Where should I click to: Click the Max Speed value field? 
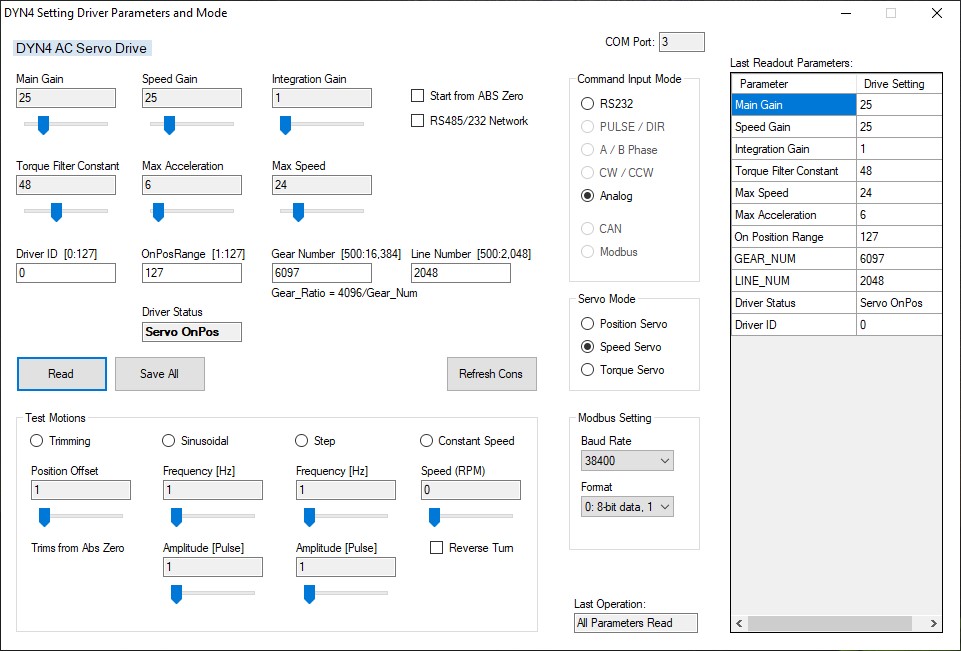tap(322, 185)
